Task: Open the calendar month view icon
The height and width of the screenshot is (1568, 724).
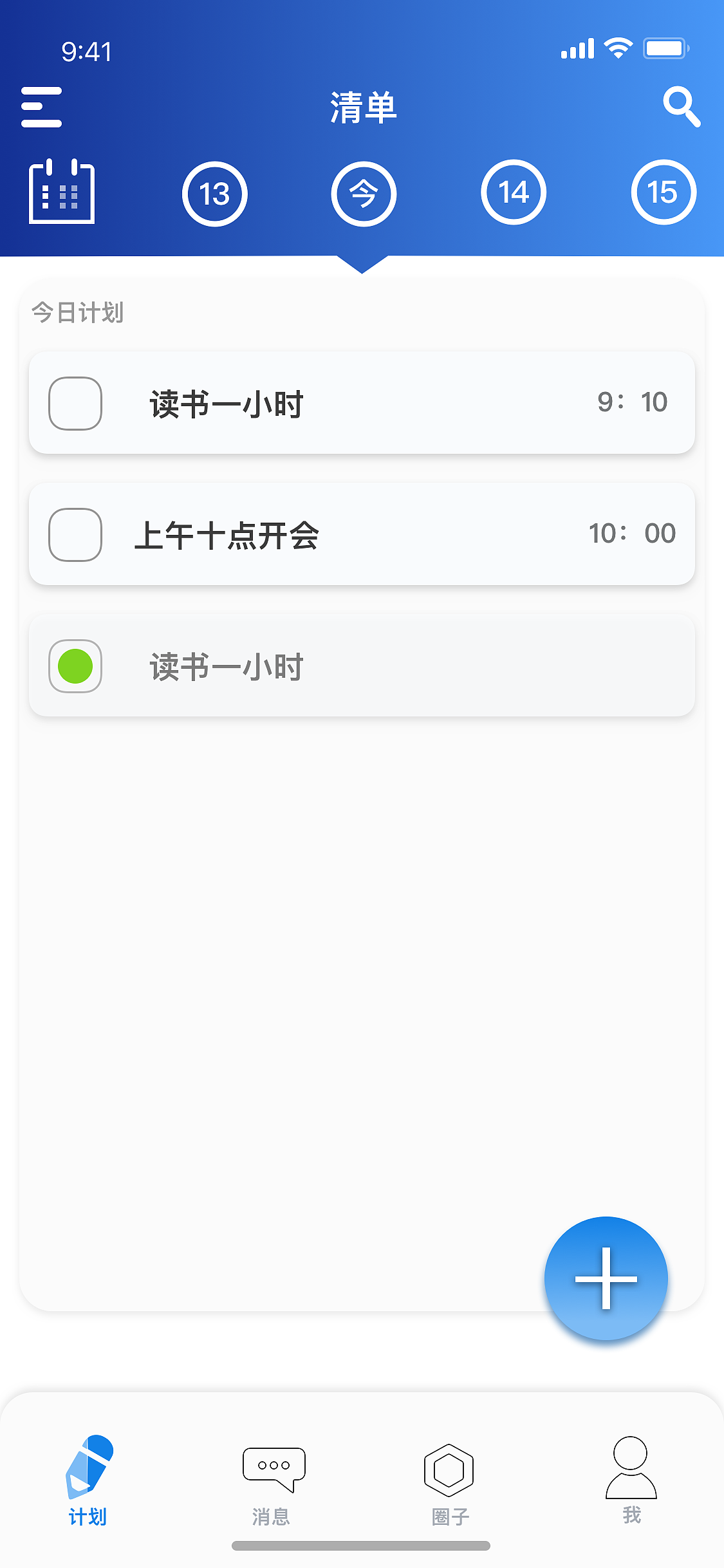Action: click(62, 192)
